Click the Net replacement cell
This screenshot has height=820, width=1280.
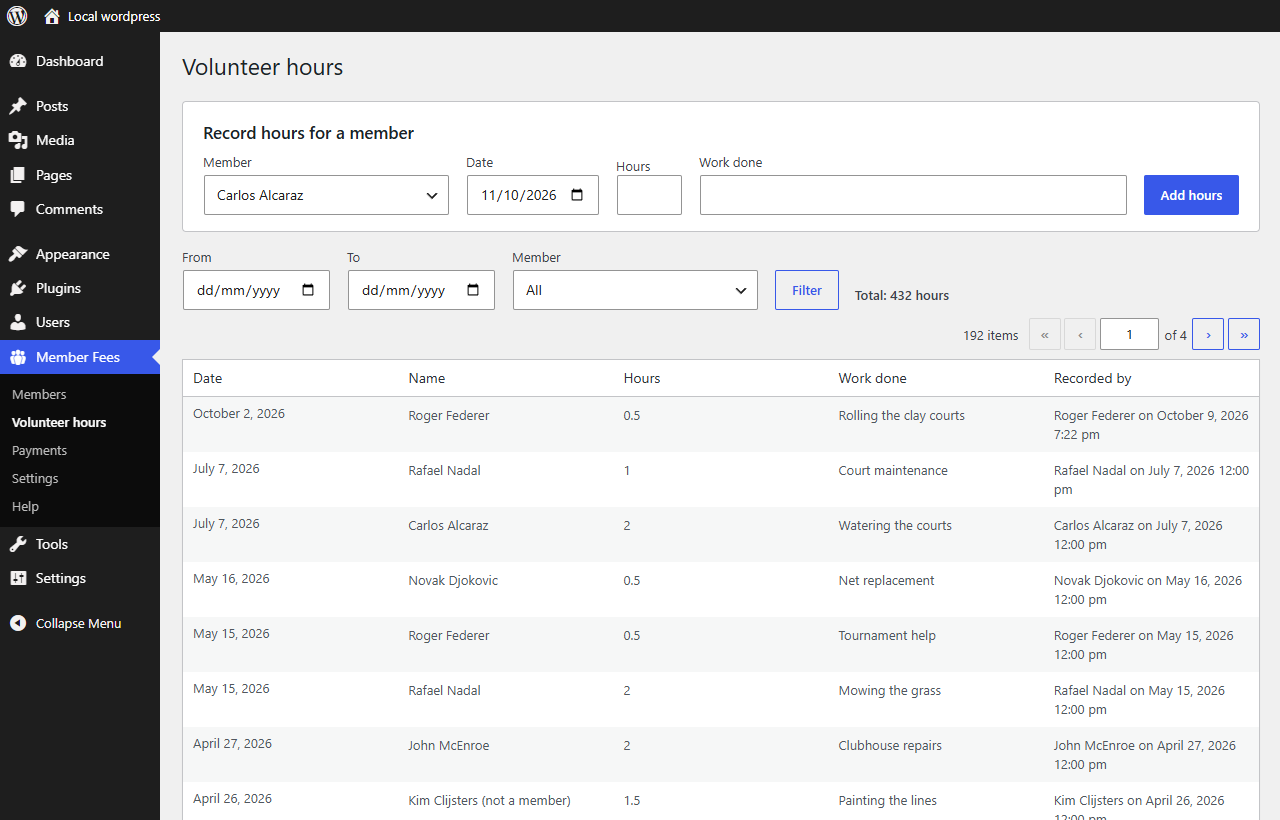[x=887, y=580]
